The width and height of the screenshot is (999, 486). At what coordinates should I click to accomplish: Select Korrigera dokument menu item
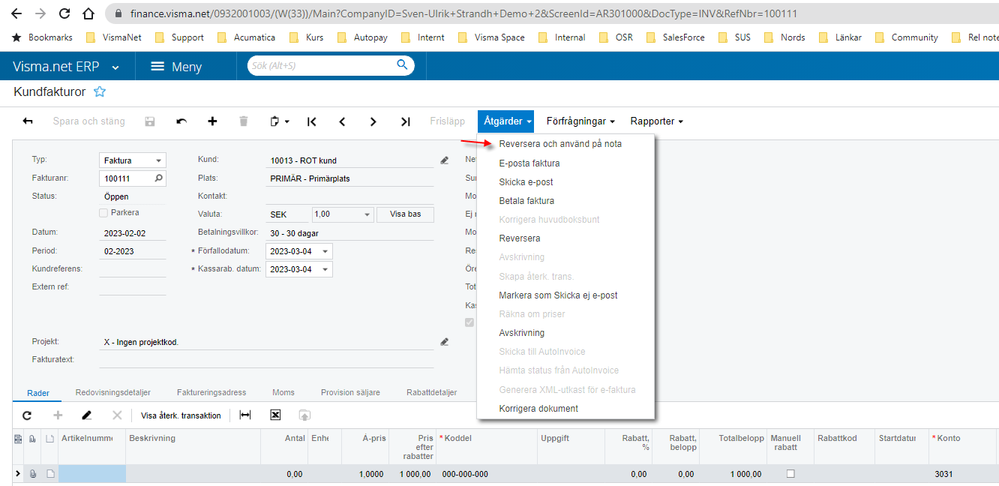[x=538, y=408]
